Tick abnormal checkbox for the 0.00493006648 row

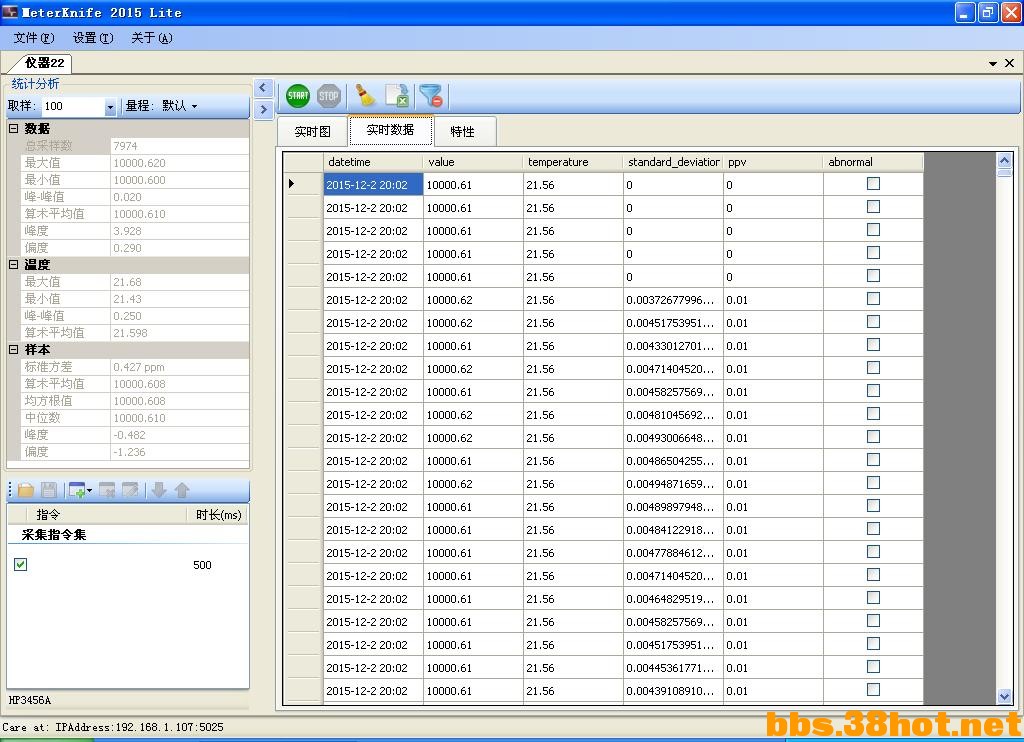[873, 436]
